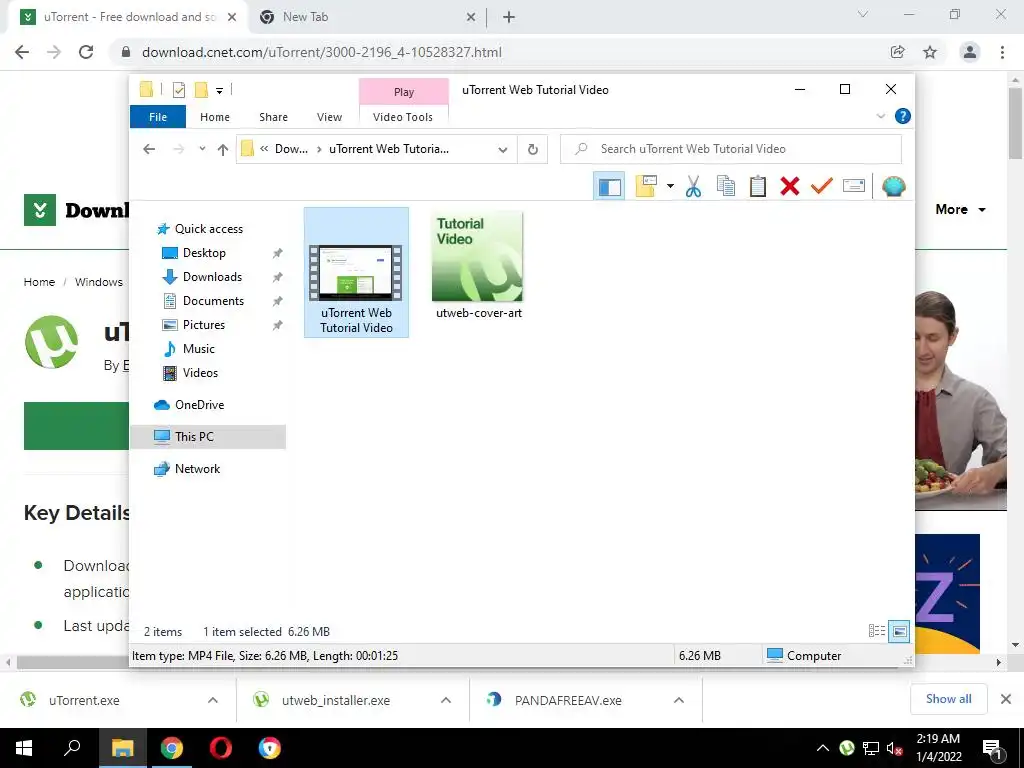Close the Chrome downloads bar
This screenshot has width=1024, height=768.
point(1006,699)
